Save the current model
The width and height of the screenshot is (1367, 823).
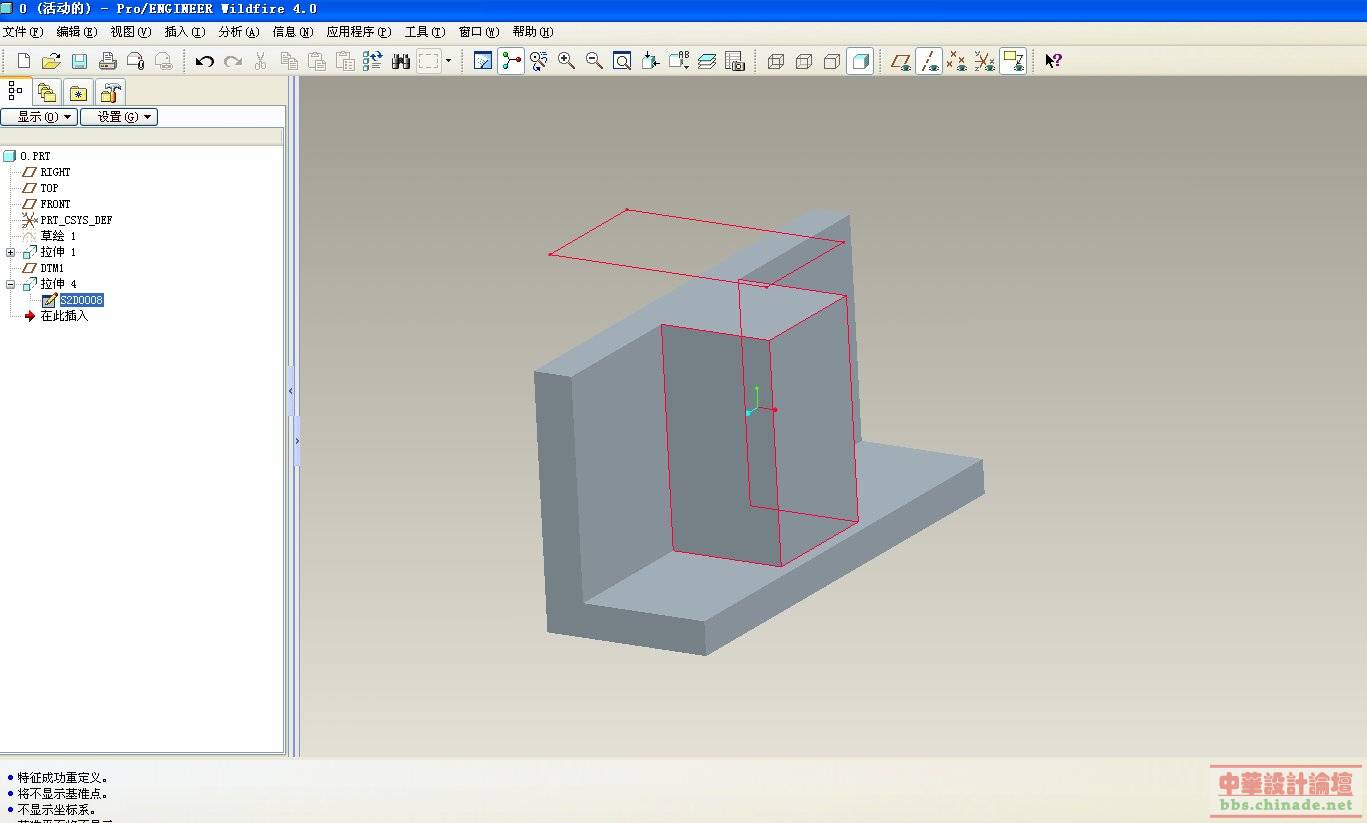79,61
